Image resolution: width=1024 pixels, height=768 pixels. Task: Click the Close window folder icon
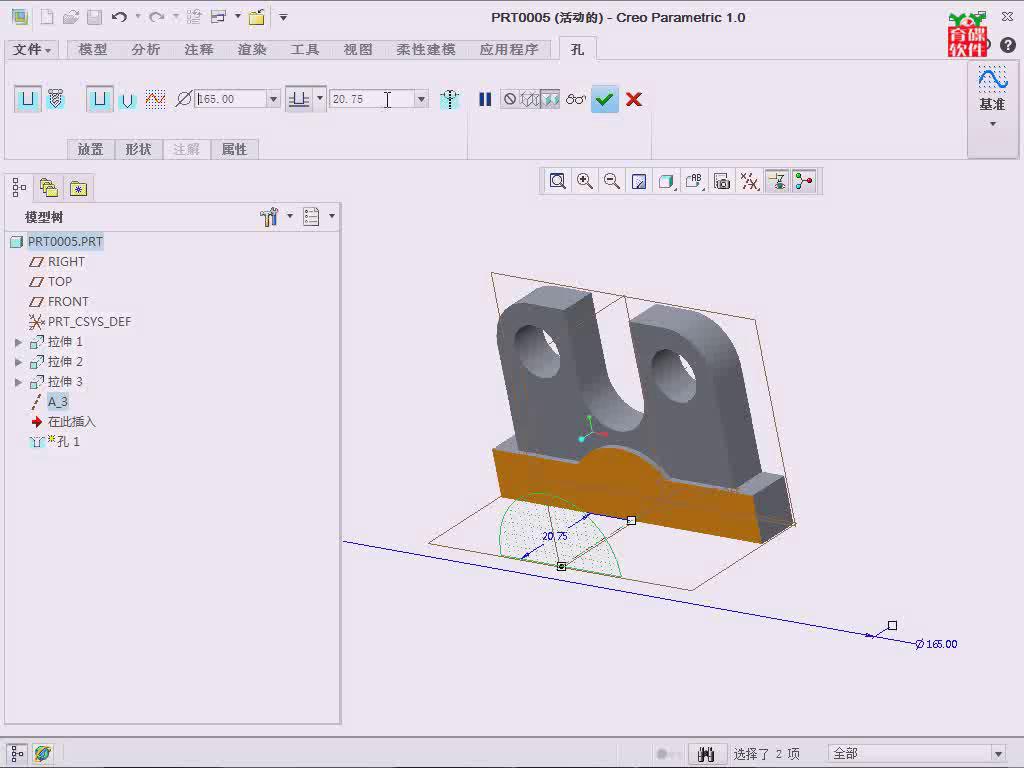pyautogui.click(x=257, y=17)
